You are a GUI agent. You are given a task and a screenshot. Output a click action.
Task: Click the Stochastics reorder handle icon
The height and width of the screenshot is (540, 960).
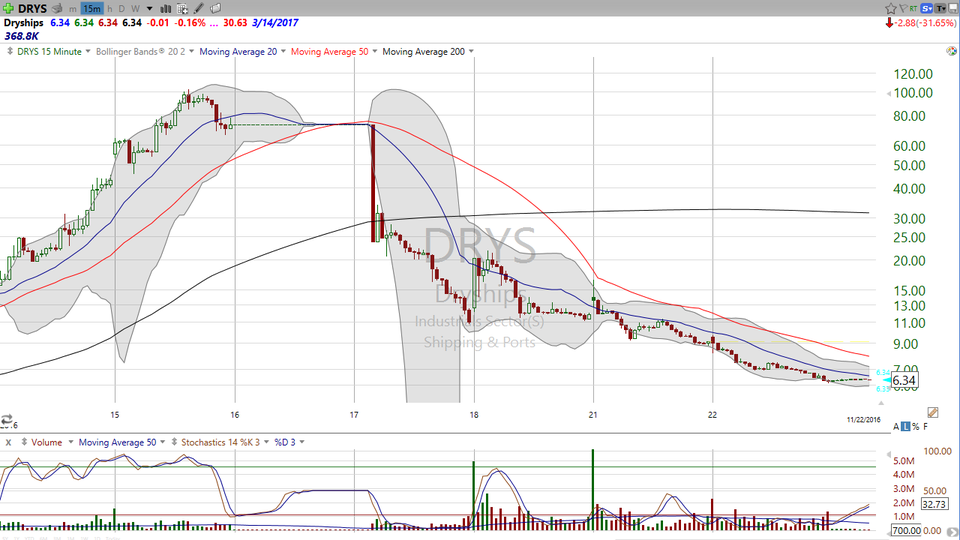[x=174, y=442]
